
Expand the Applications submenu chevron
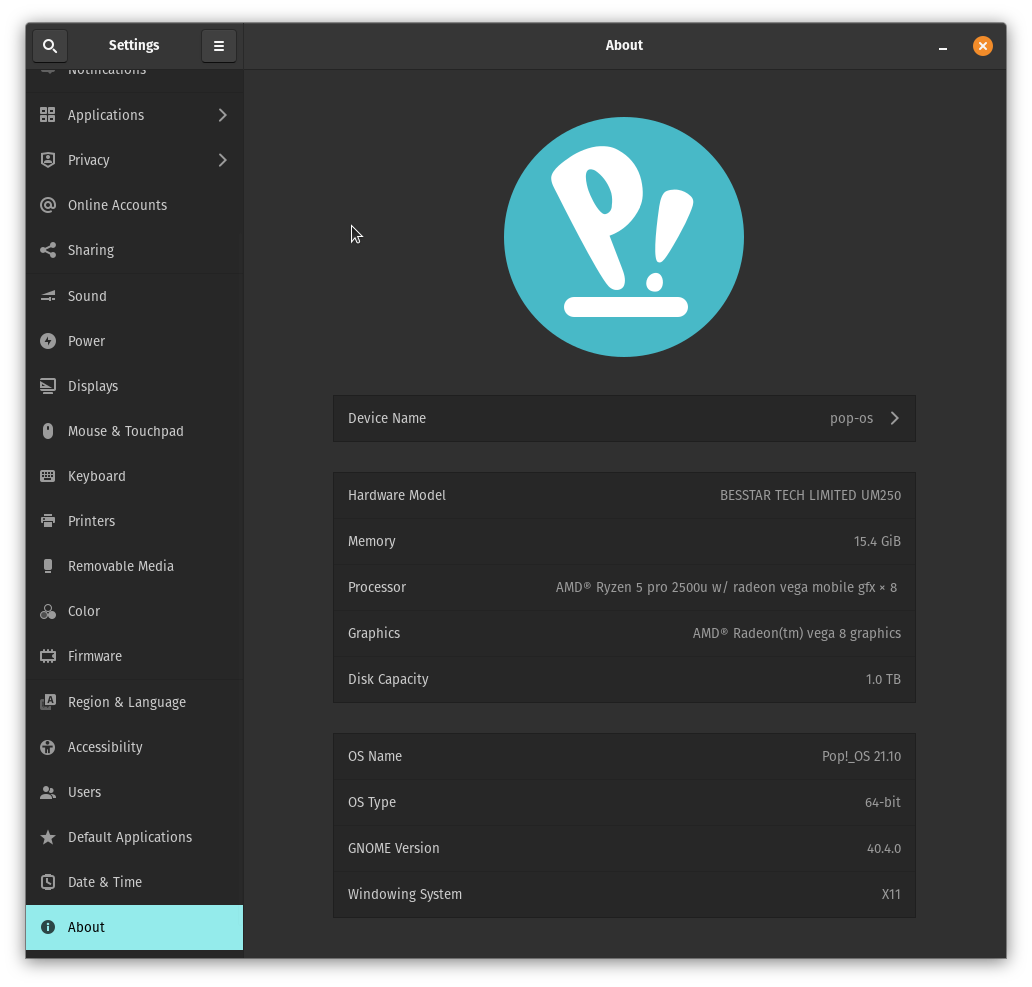coord(222,115)
